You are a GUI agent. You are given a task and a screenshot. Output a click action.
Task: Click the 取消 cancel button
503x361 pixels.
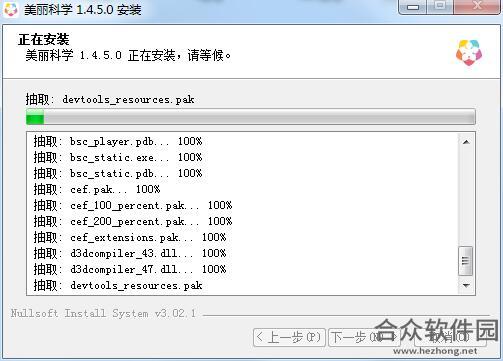(450, 337)
